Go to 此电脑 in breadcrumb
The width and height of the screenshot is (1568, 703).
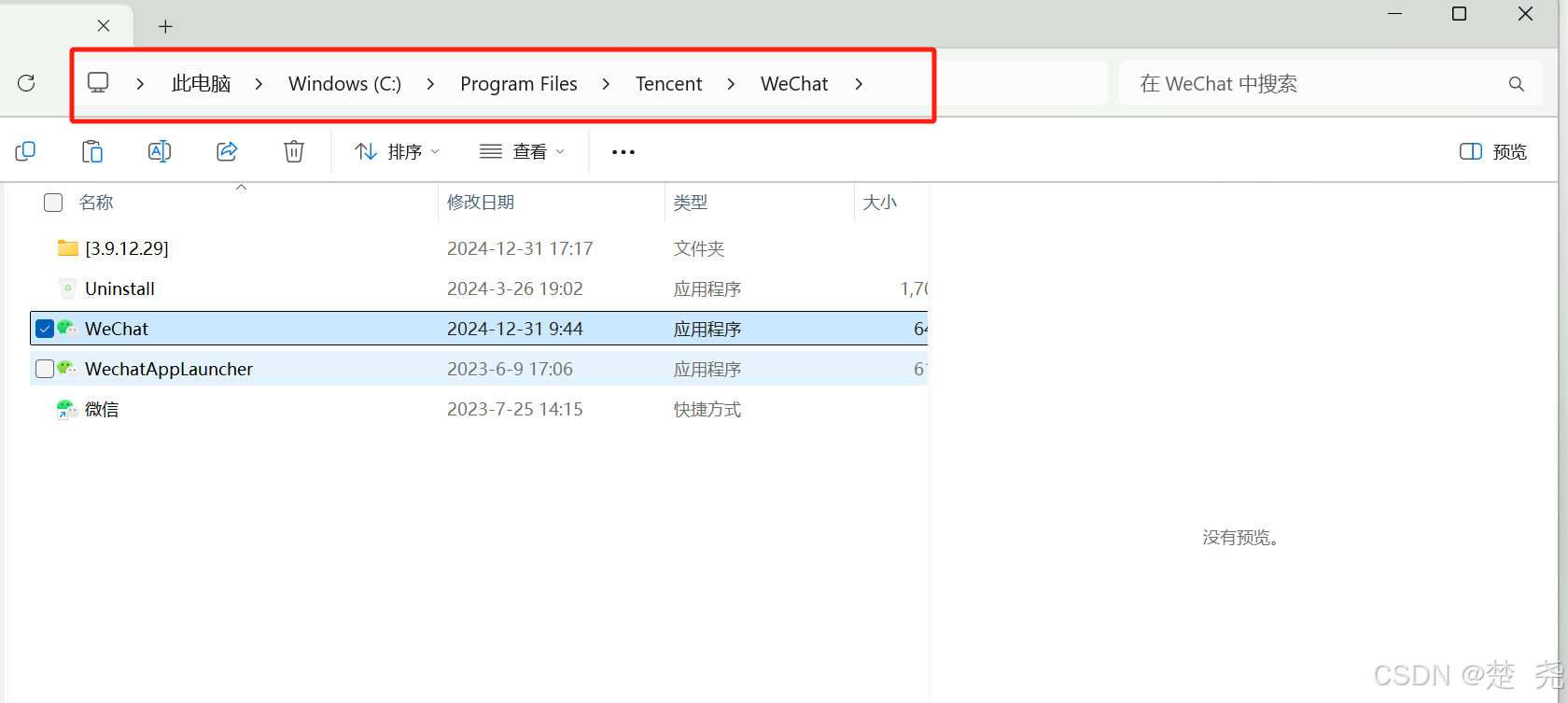[201, 84]
